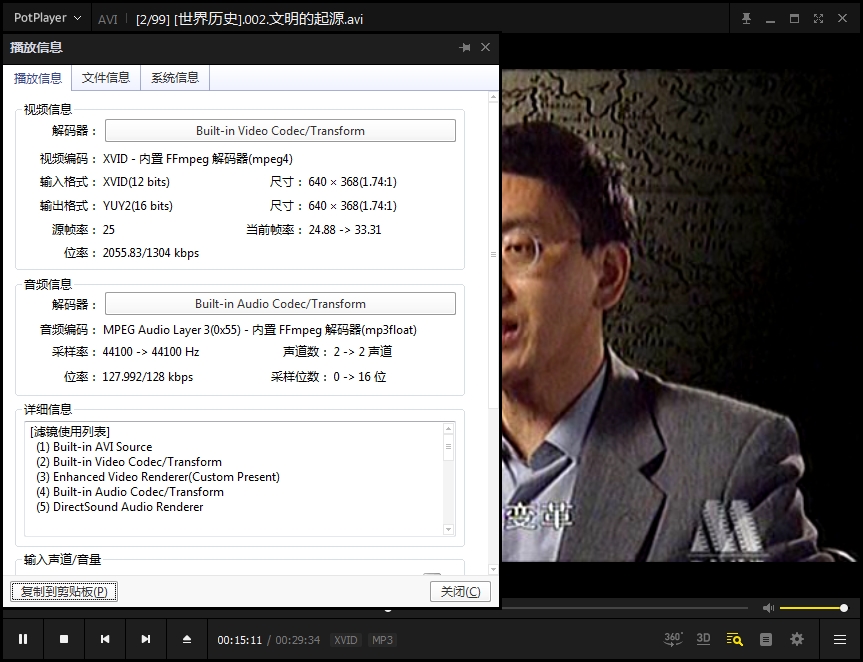Viewport: 863px width, 662px height.
Task: Click the Built-in Audio Codec/Transform button
Action: (280, 304)
